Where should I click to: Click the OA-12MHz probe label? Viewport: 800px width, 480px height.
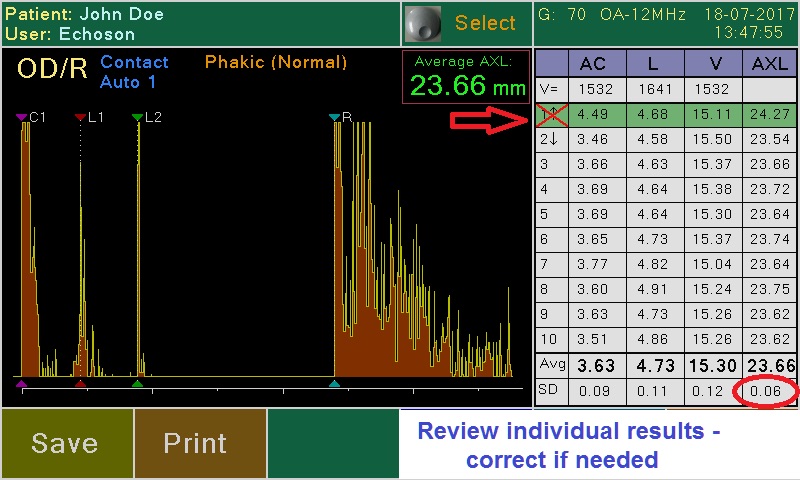pos(643,14)
